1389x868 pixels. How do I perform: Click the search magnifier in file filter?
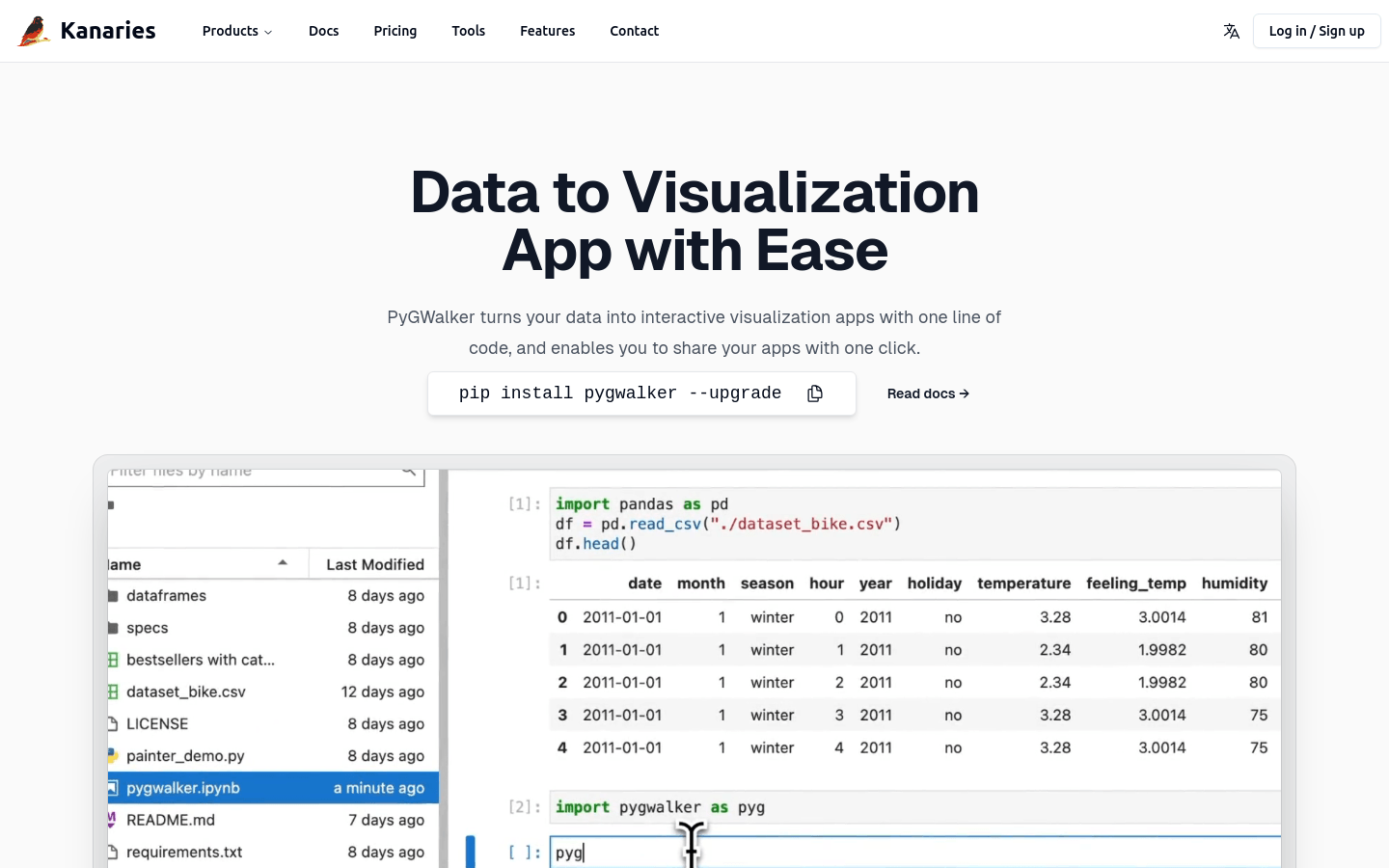(409, 472)
